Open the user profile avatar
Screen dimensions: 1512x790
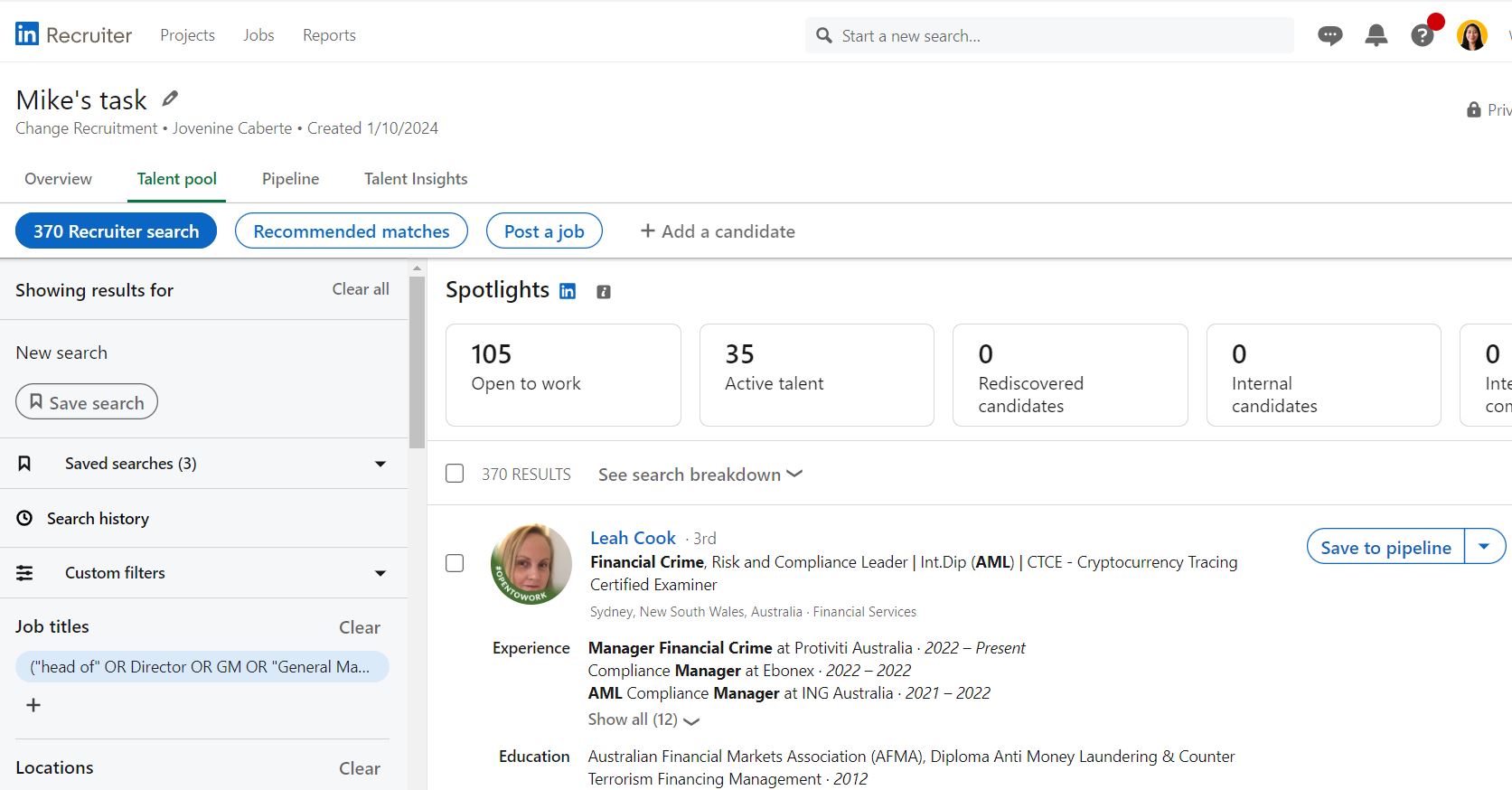pos(1471,35)
